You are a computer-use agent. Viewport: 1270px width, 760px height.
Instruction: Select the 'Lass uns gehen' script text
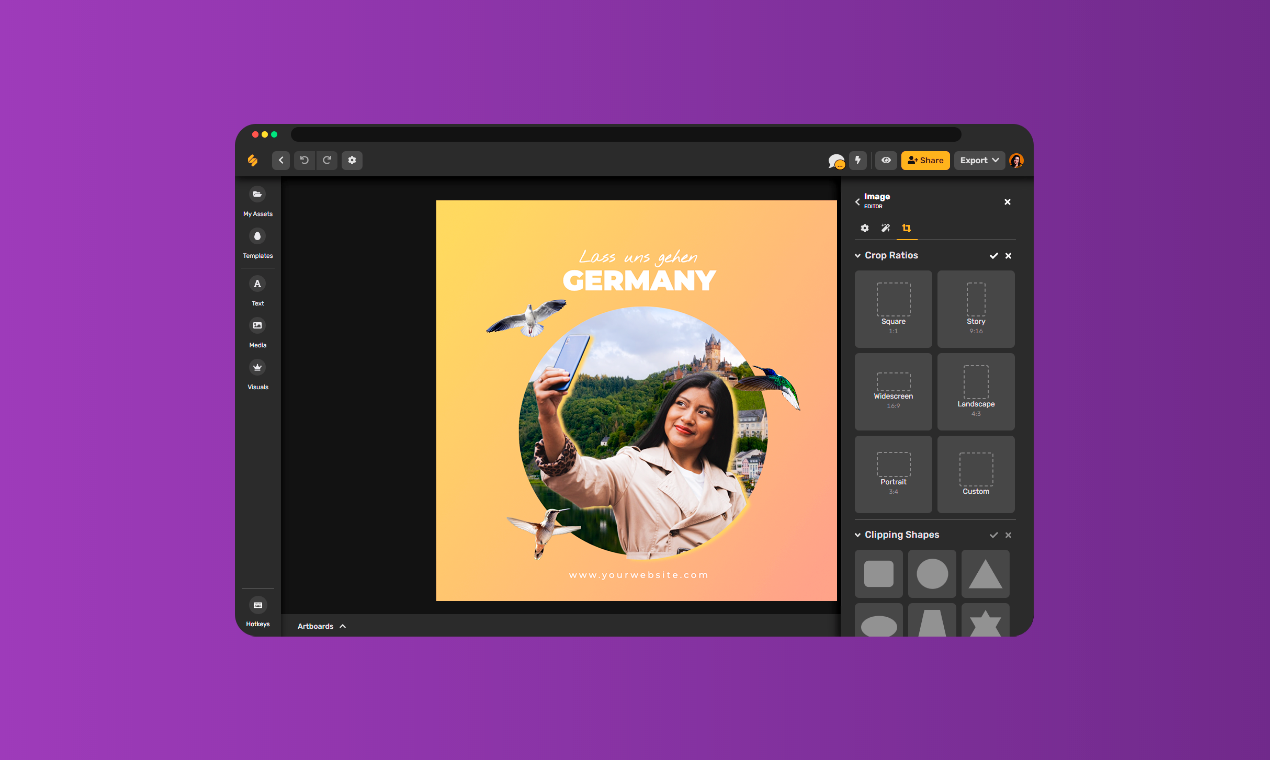tap(638, 256)
